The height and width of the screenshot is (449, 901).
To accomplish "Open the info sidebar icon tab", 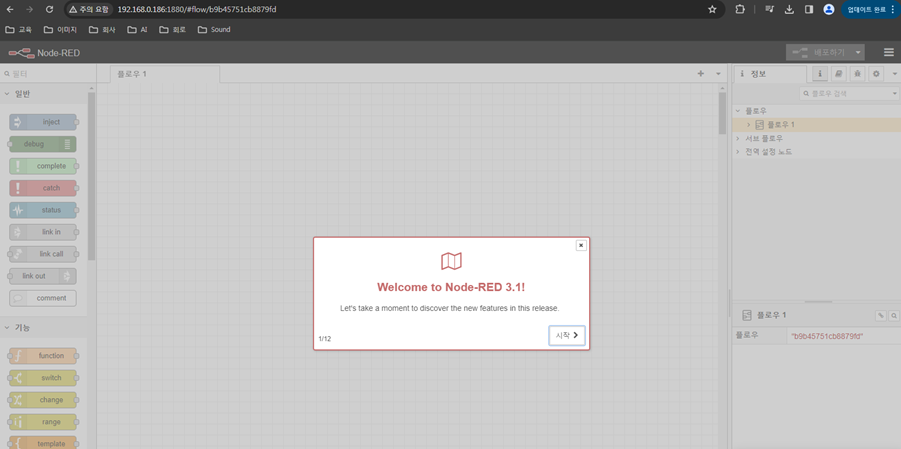I will 820,74.
